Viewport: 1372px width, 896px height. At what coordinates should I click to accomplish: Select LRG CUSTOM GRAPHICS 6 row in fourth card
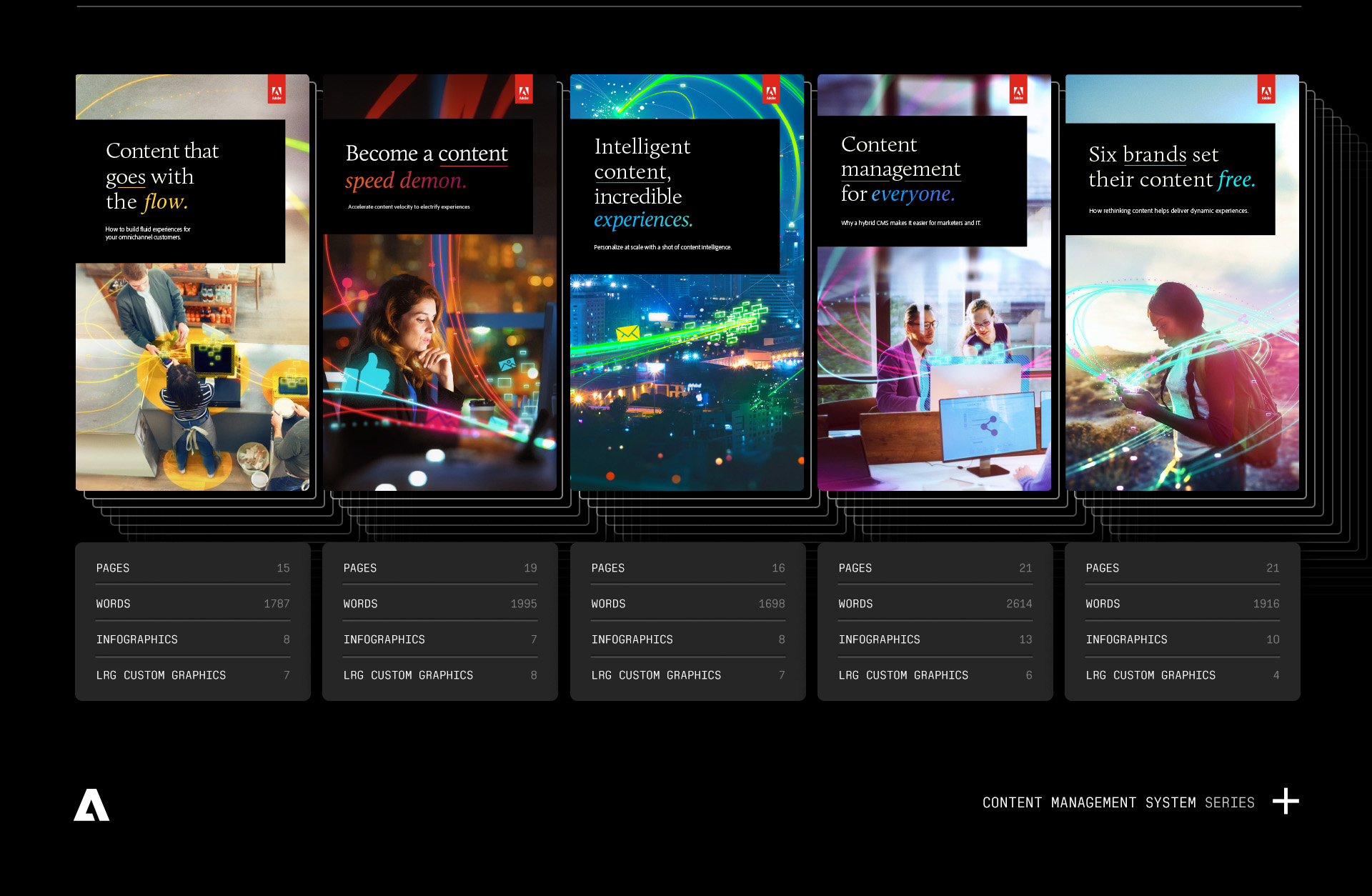(935, 675)
